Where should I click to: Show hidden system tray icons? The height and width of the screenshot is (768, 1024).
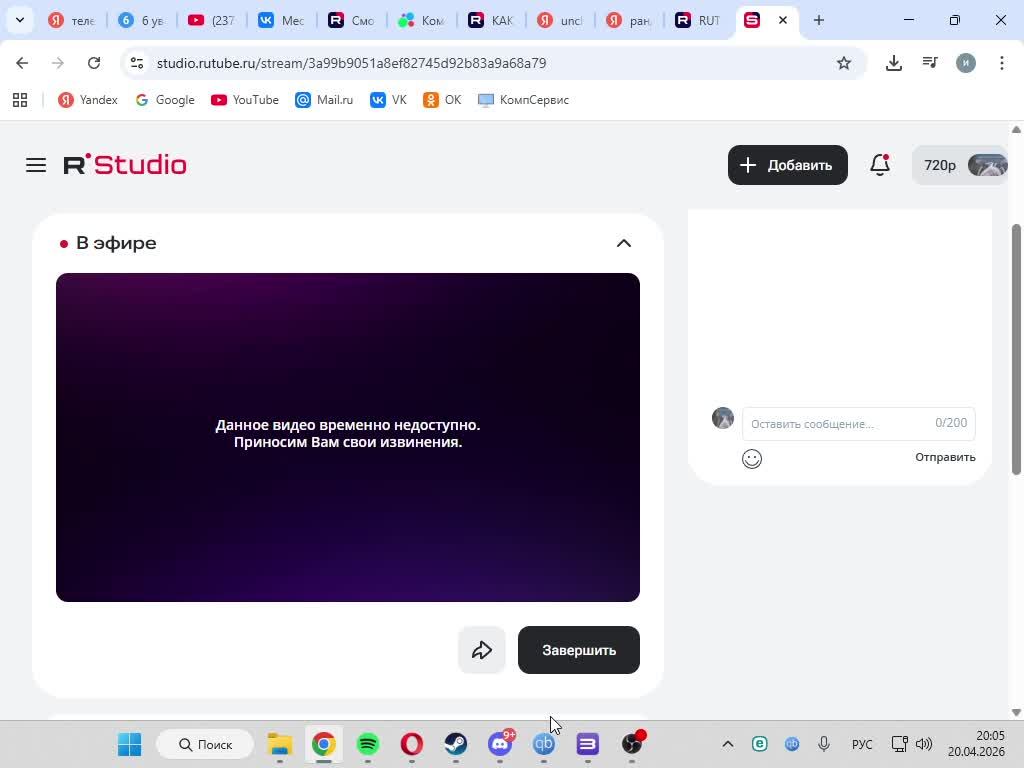point(728,744)
